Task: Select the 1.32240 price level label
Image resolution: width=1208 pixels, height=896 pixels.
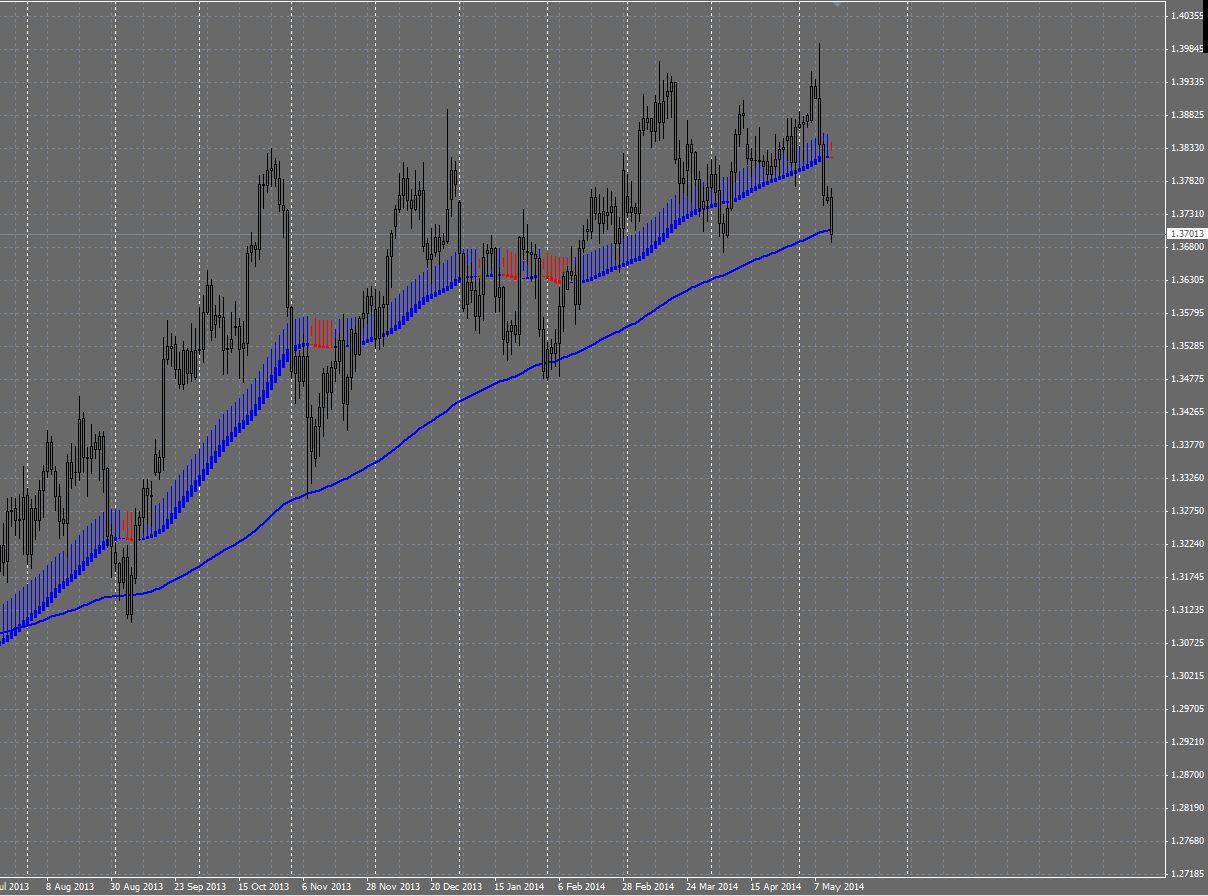Action: pyautogui.click(x=1188, y=544)
